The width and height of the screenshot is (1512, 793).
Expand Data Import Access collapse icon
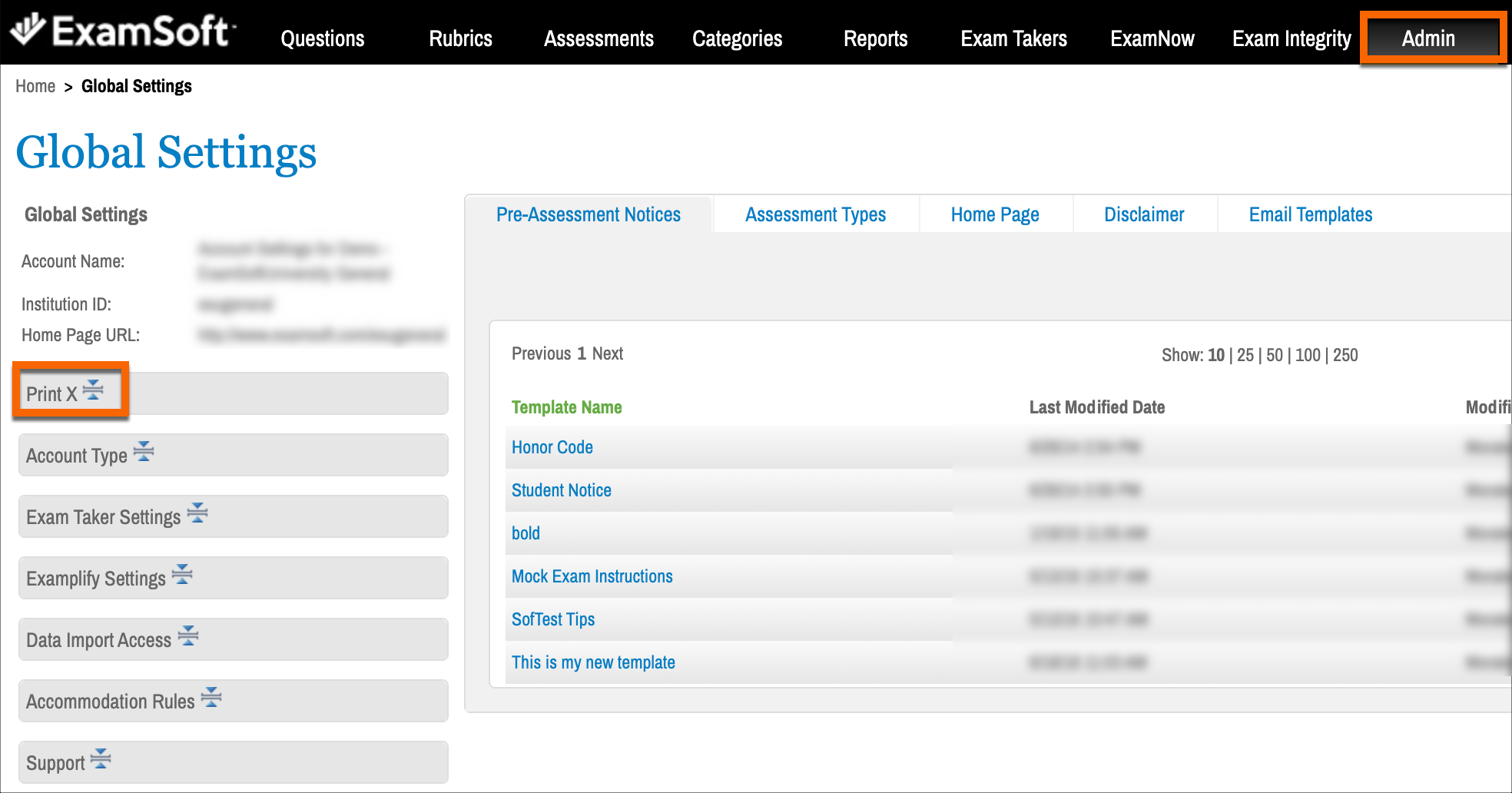188,635
